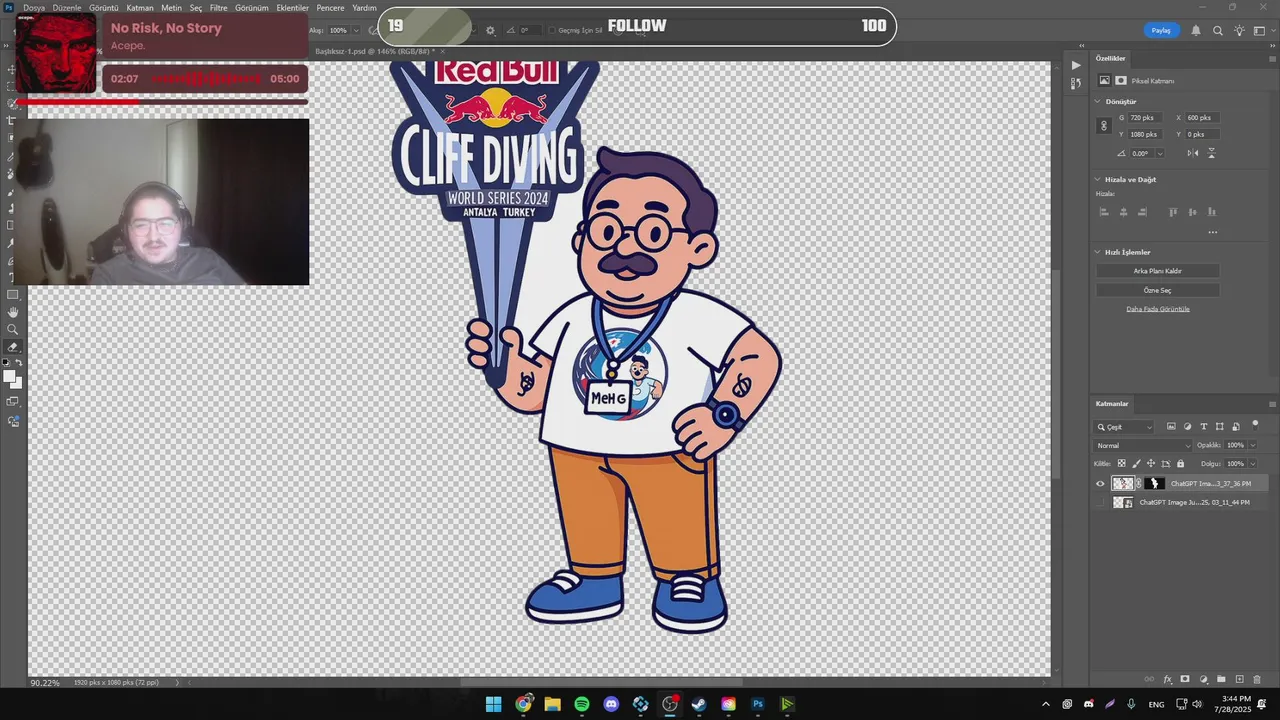
Task: Open the Katman menu
Action: [x=140, y=8]
